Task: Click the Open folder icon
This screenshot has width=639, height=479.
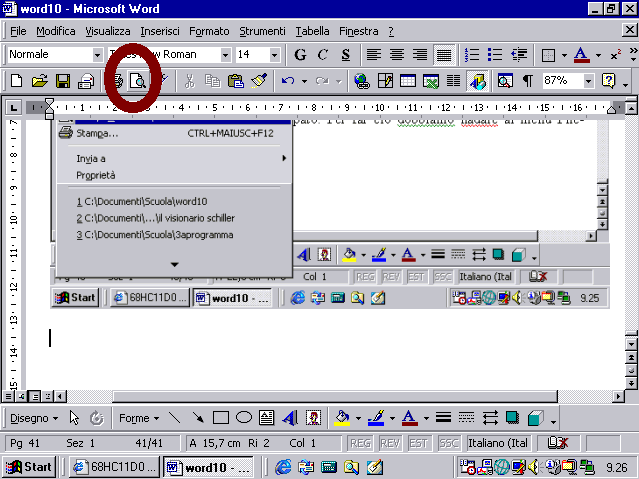Action: (x=39, y=81)
